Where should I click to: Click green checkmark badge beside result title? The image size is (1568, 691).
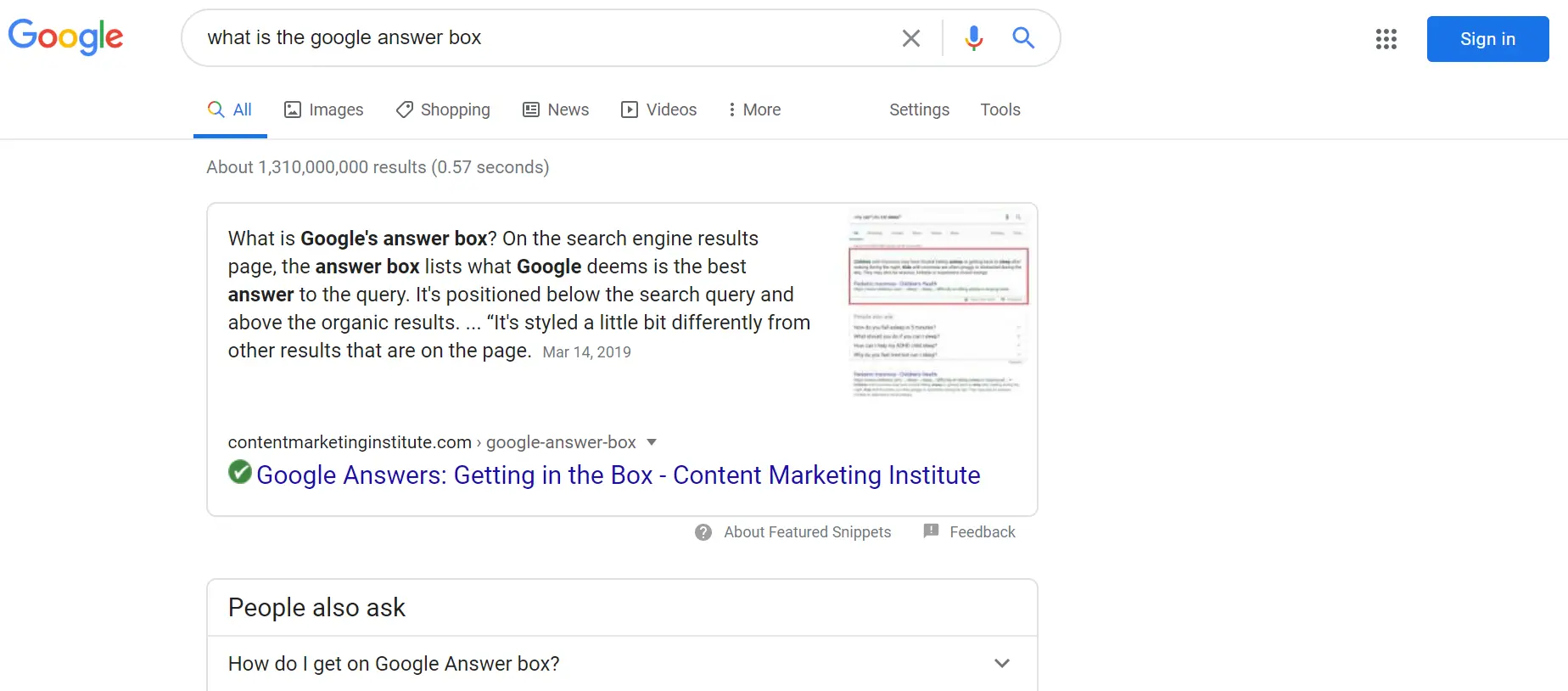(x=240, y=472)
